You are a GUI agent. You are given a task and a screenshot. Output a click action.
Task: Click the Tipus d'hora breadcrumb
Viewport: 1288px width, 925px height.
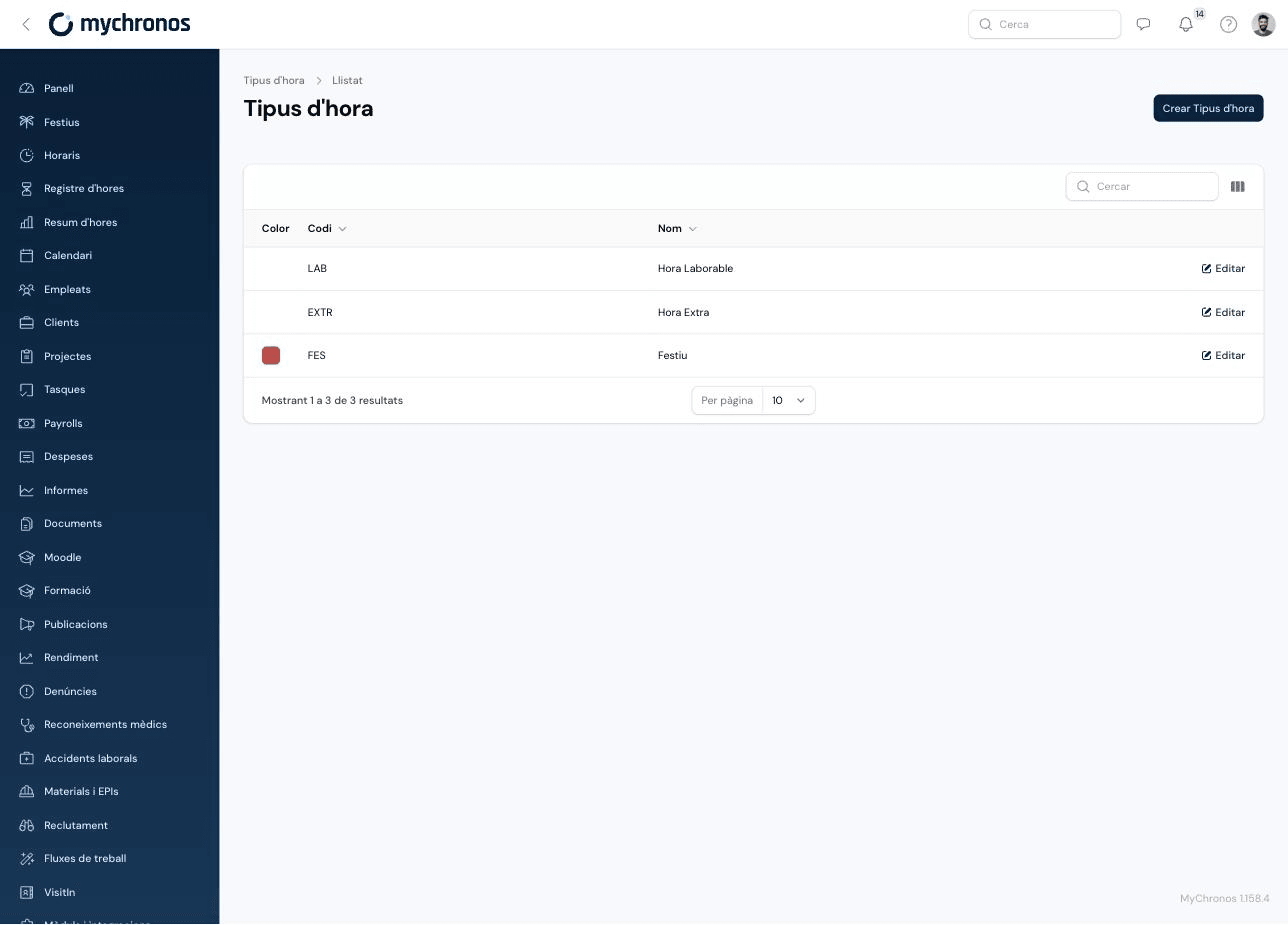coord(274,80)
